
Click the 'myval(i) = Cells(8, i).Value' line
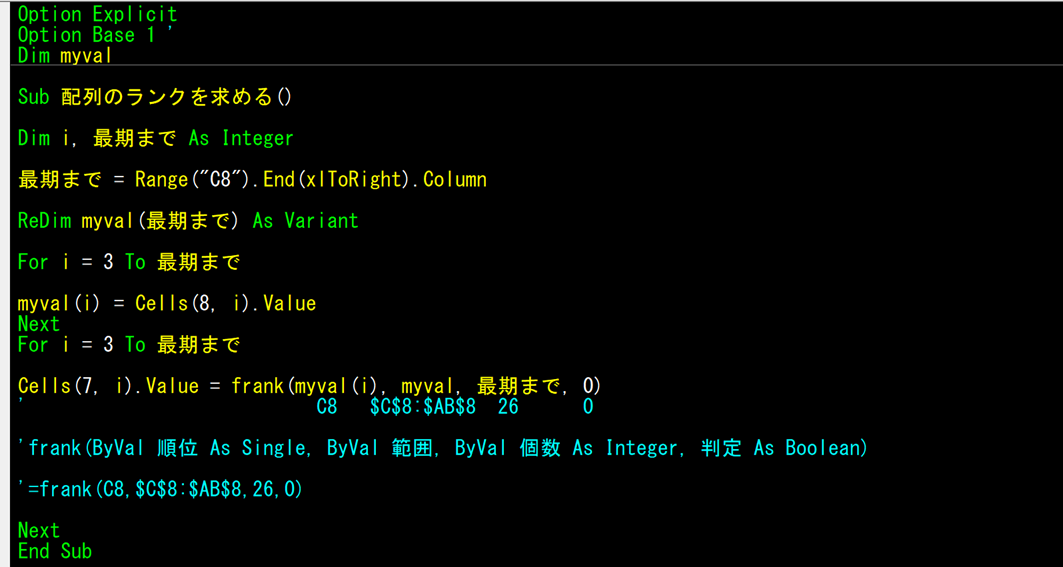[167, 303]
